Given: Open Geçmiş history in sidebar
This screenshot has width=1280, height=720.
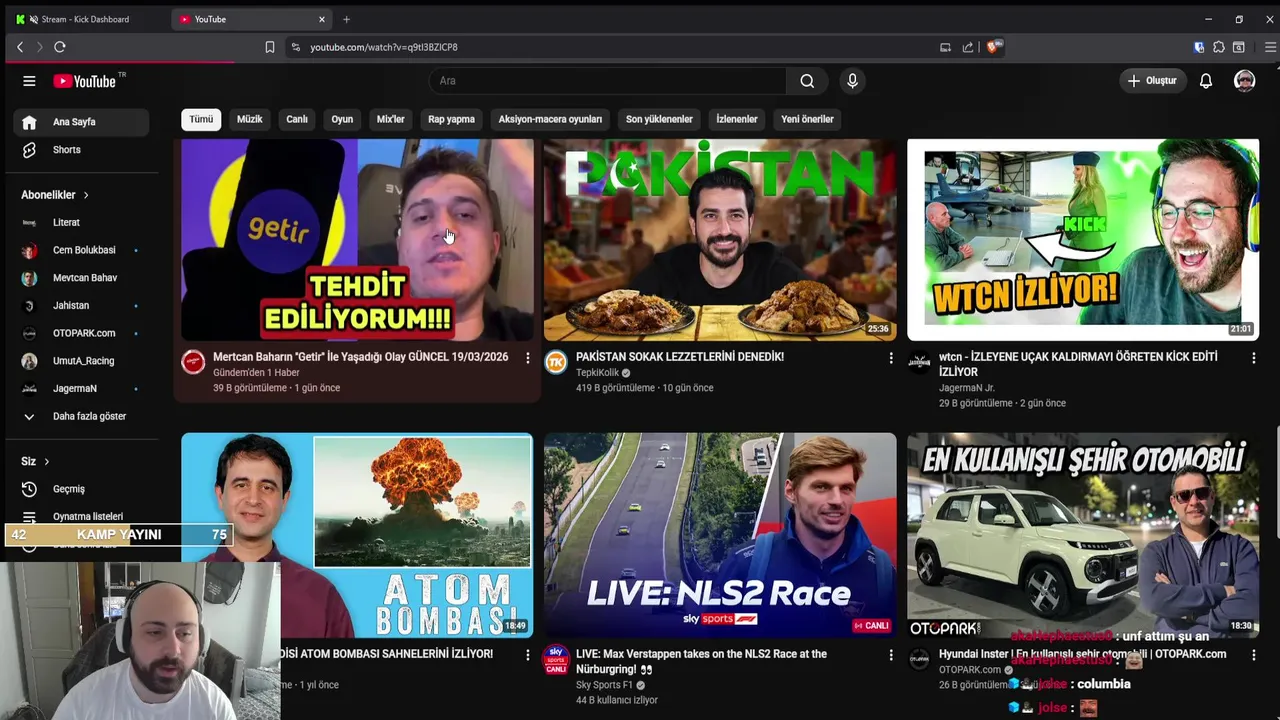Looking at the screenshot, I should [x=81, y=489].
